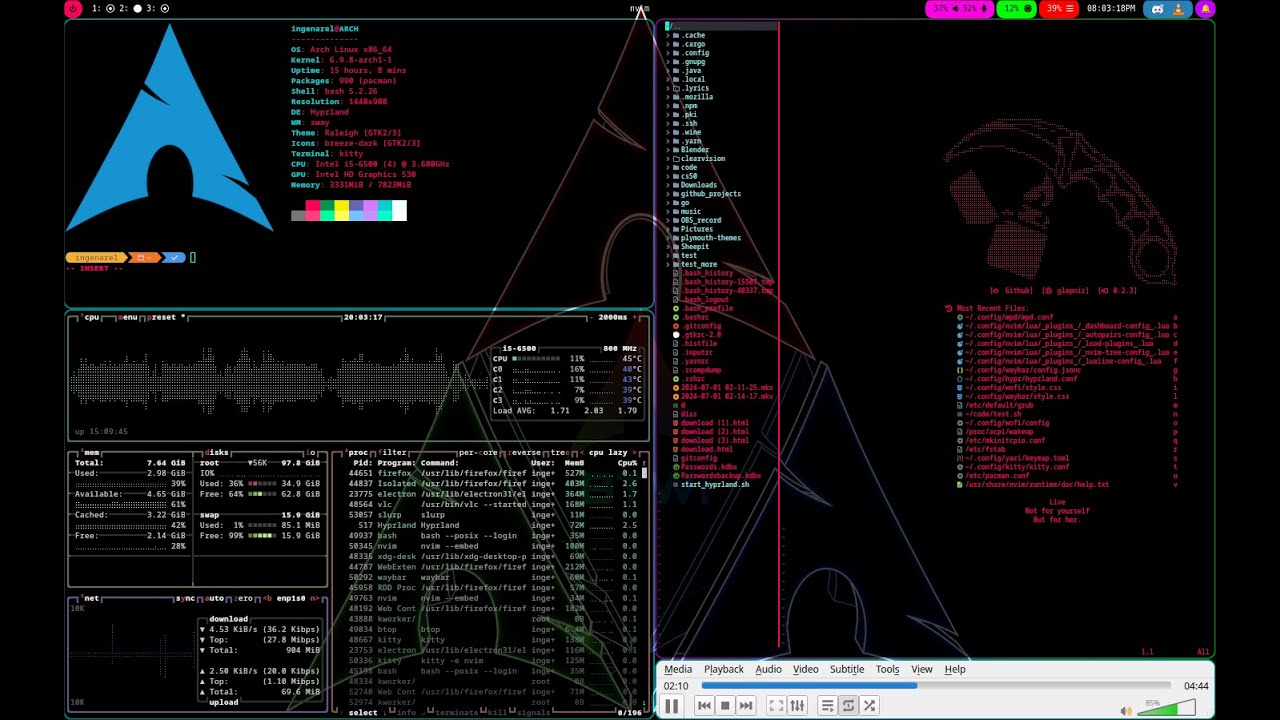Seek in the VLC progress bar

click(938, 686)
